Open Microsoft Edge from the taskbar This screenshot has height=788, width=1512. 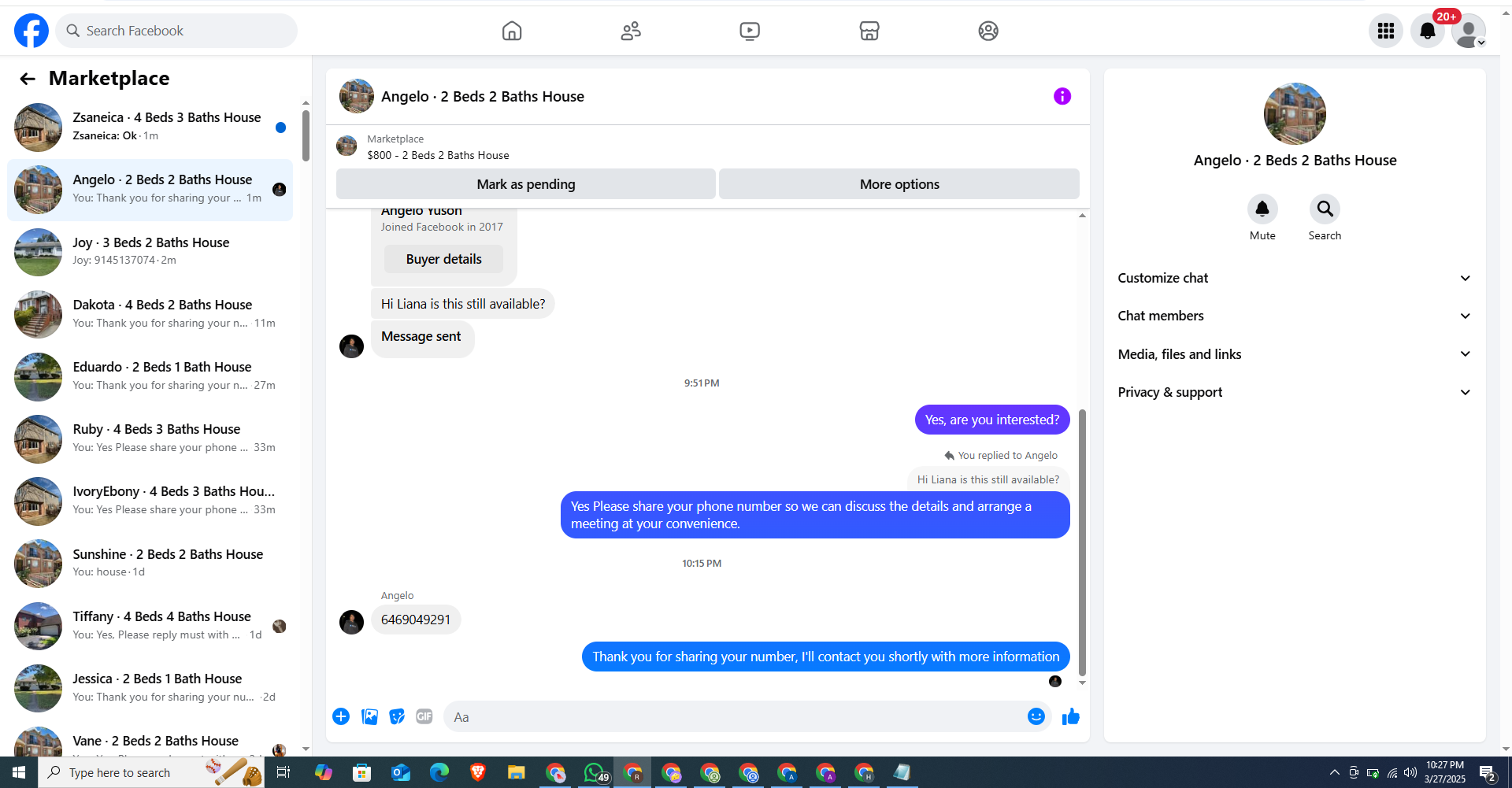click(x=439, y=772)
